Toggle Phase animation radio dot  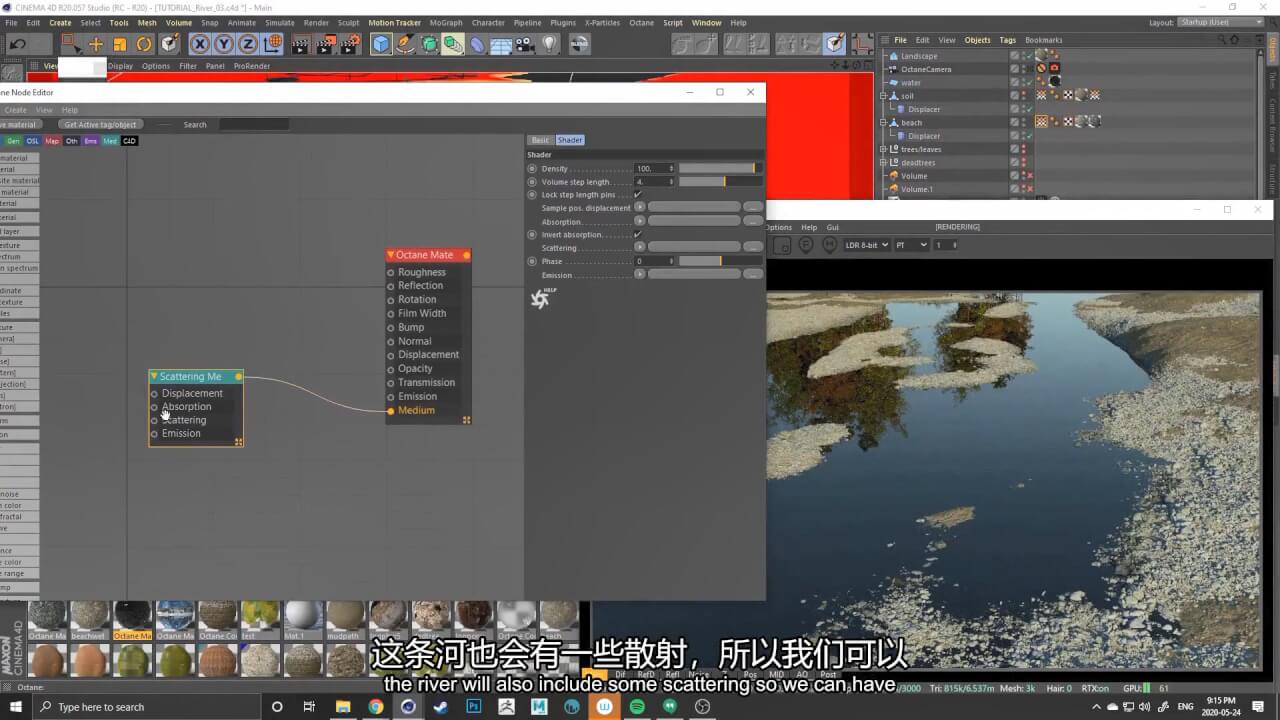click(x=532, y=261)
